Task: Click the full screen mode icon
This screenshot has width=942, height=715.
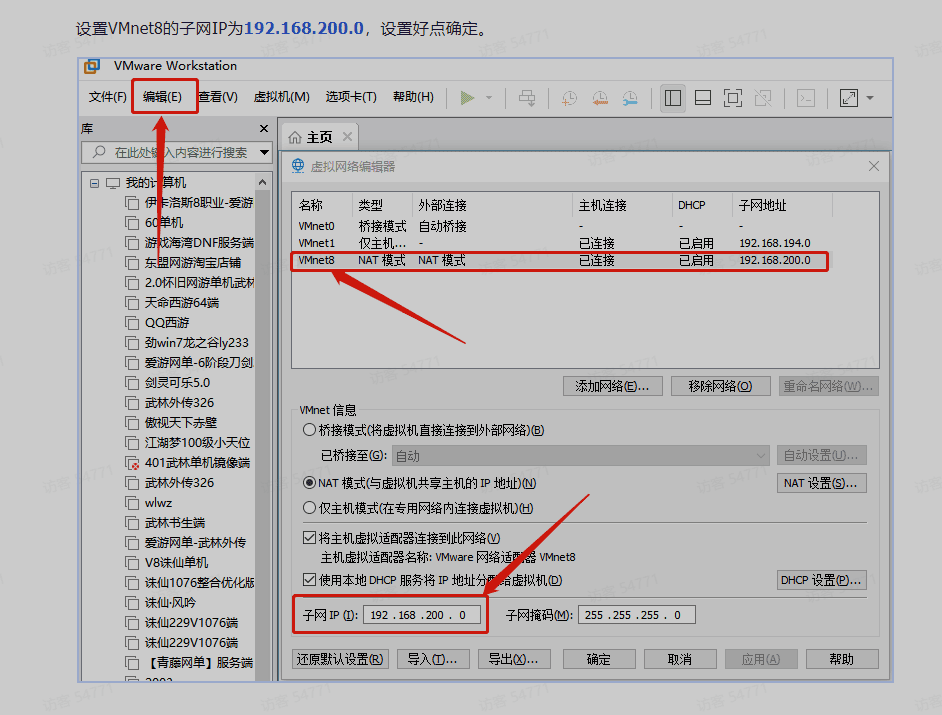Action: click(x=732, y=98)
